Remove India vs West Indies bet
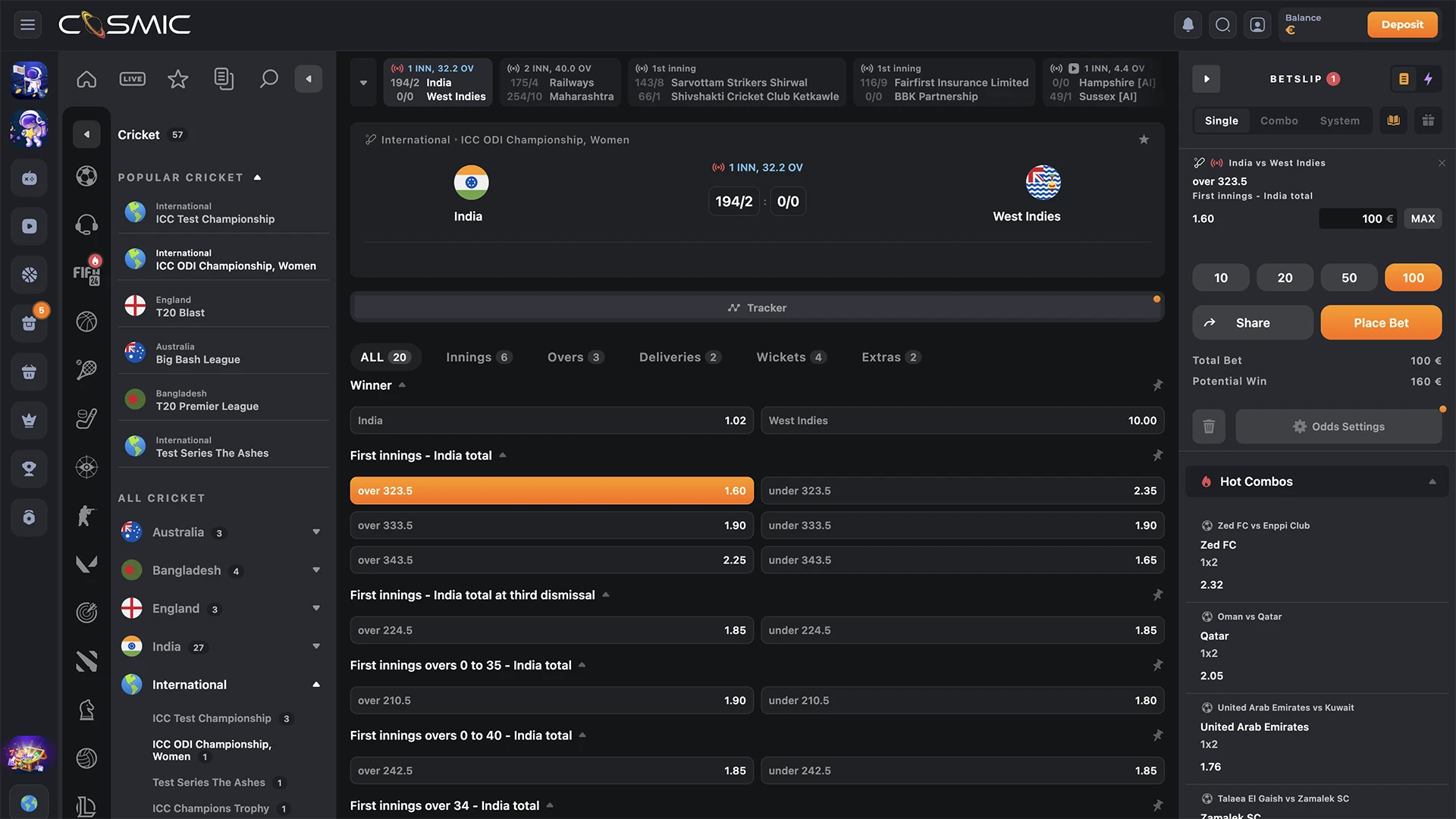Screen dimensions: 1456x819 [x=1442, y=163]
